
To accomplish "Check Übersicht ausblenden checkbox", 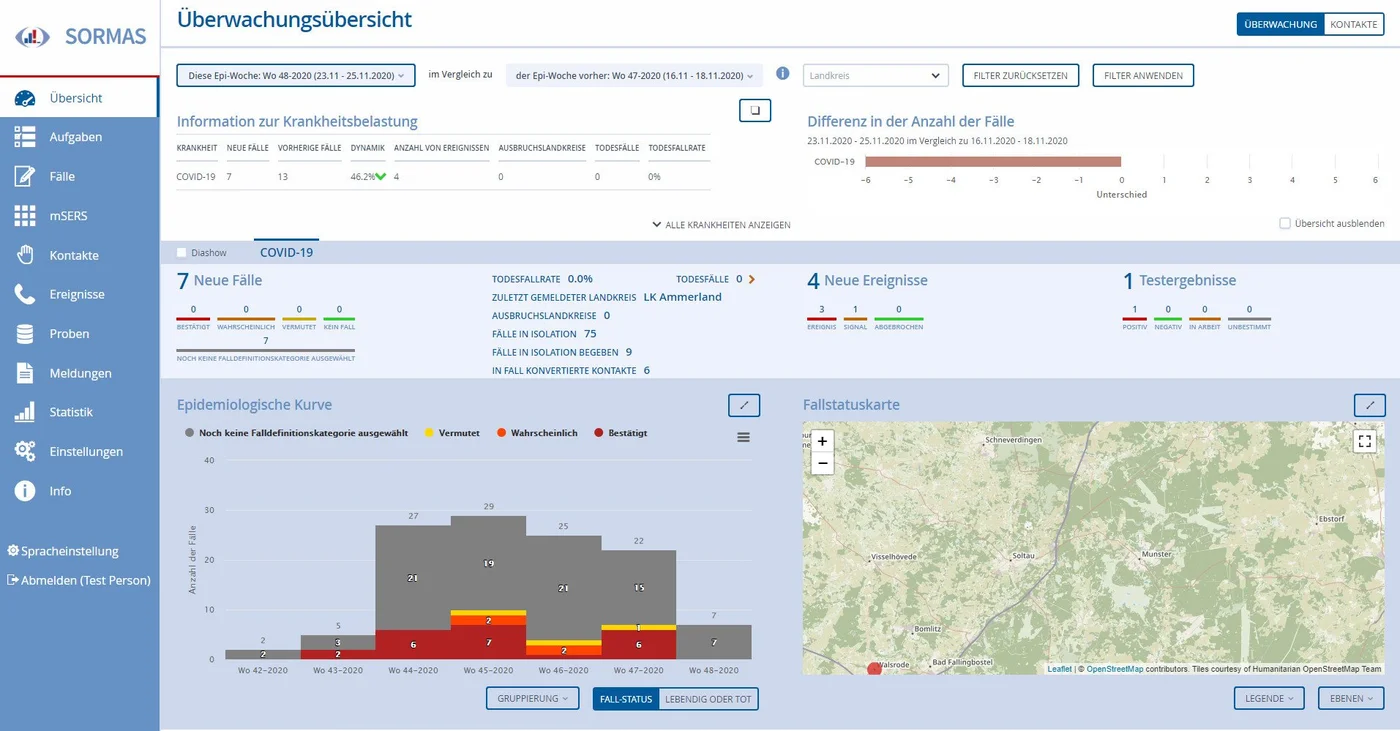I will [x=1285, y=223].
